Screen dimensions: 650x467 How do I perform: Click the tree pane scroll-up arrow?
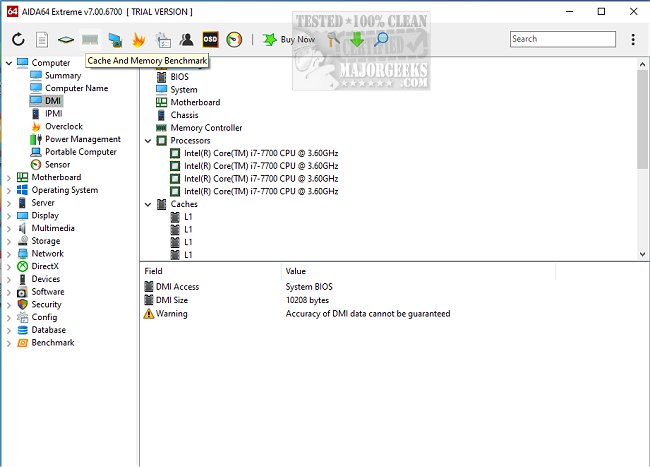tap(643, 64)
